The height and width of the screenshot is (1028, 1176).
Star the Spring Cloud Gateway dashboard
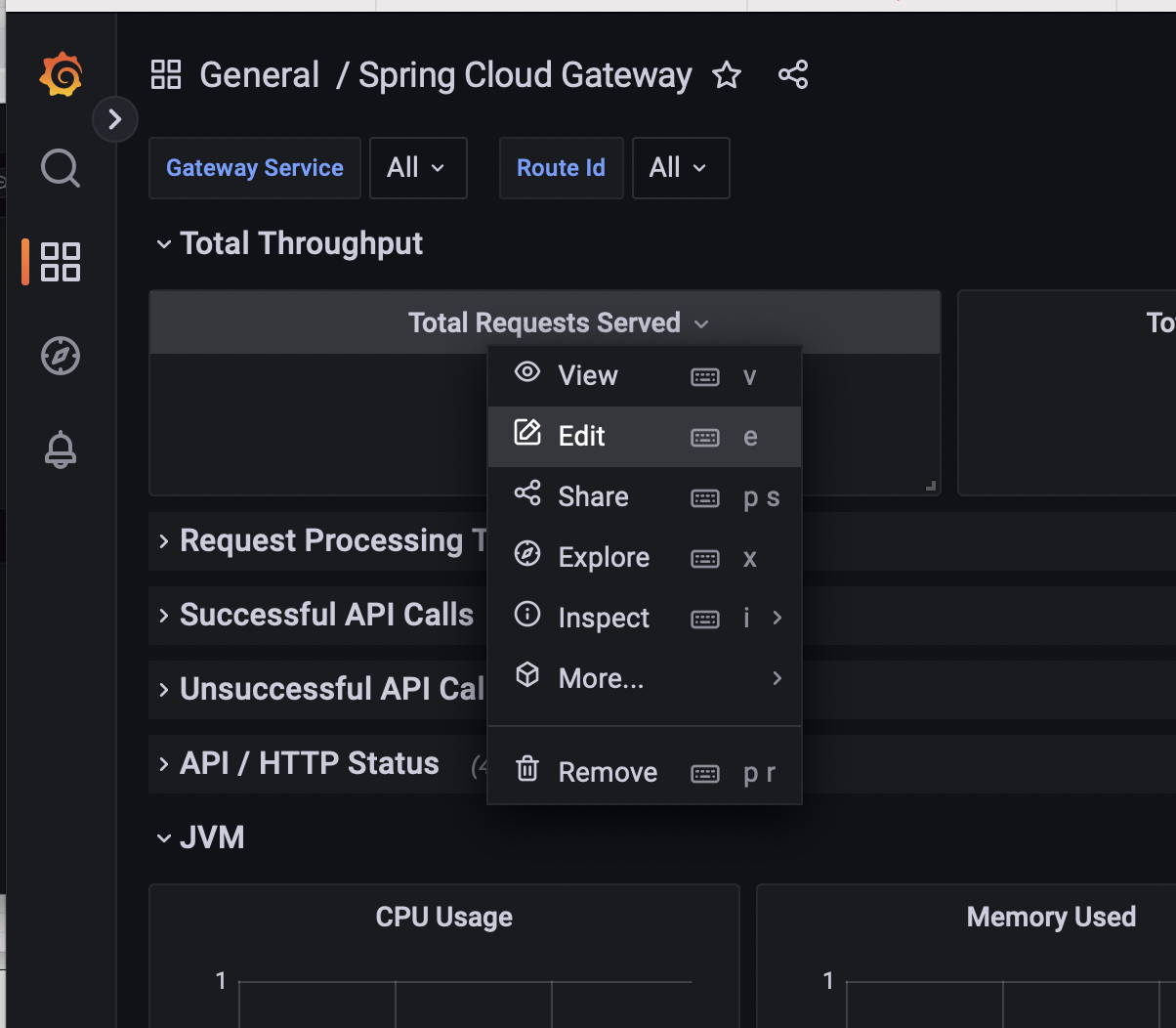[x=727, y=75]
